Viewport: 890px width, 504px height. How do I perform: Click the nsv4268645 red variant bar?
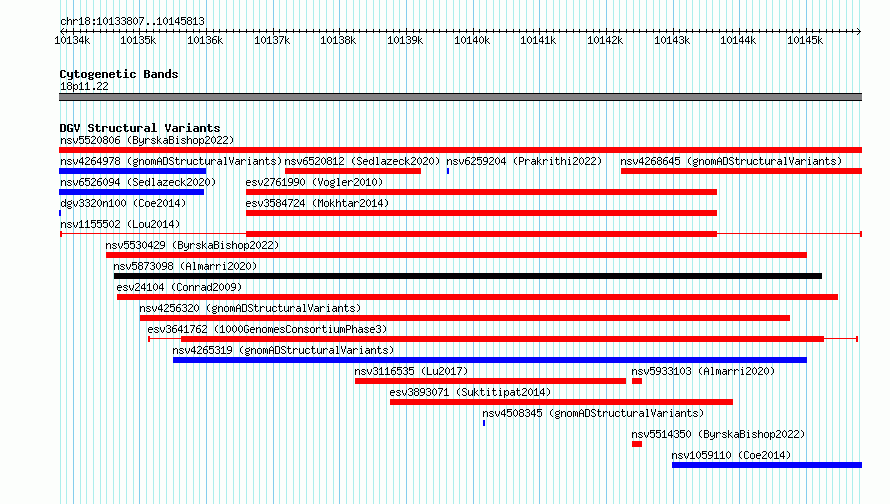[x=741, y=171]
